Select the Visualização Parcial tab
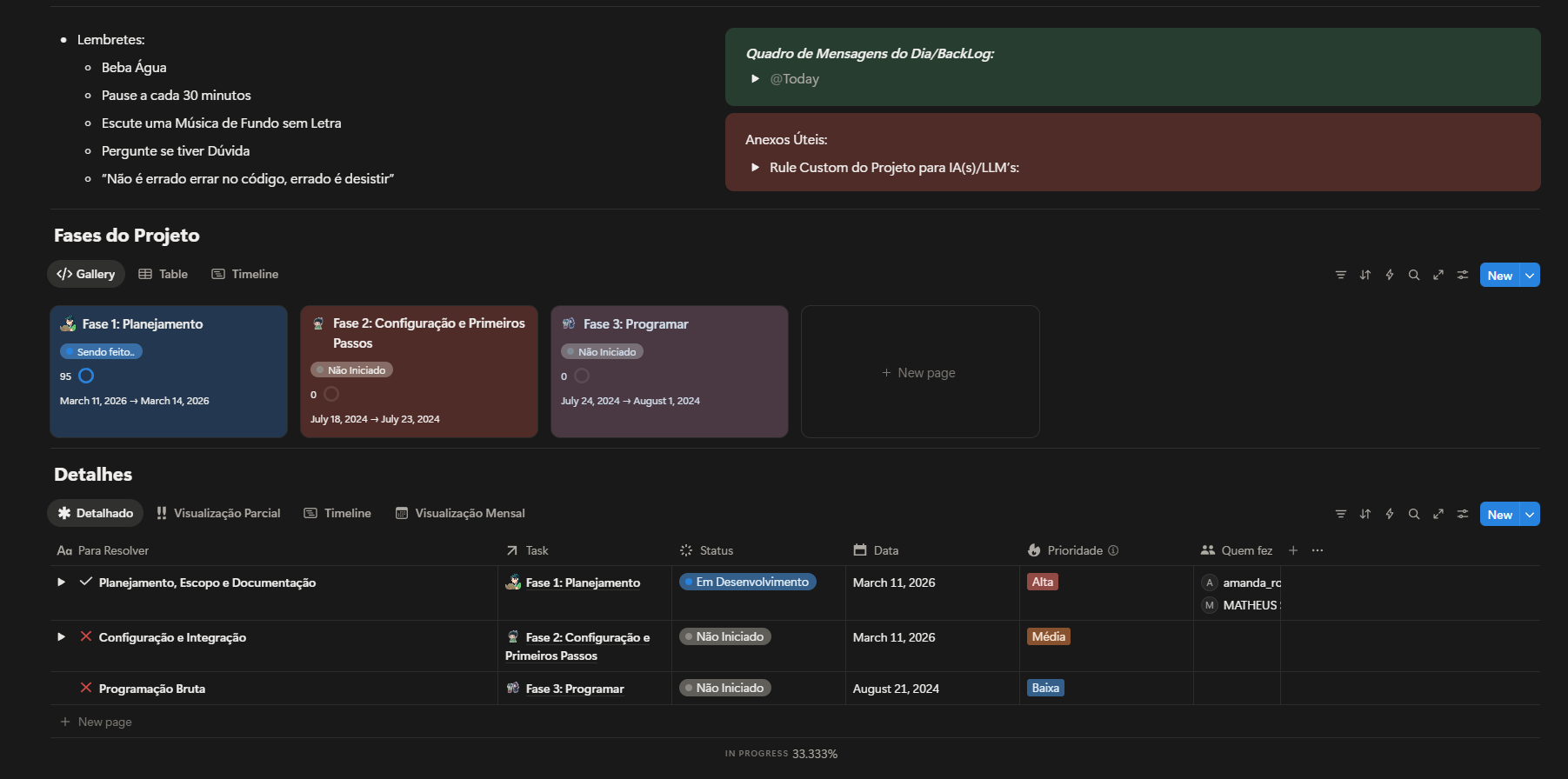The height and width of the screenshot is (779, 1568). [218, 513]
